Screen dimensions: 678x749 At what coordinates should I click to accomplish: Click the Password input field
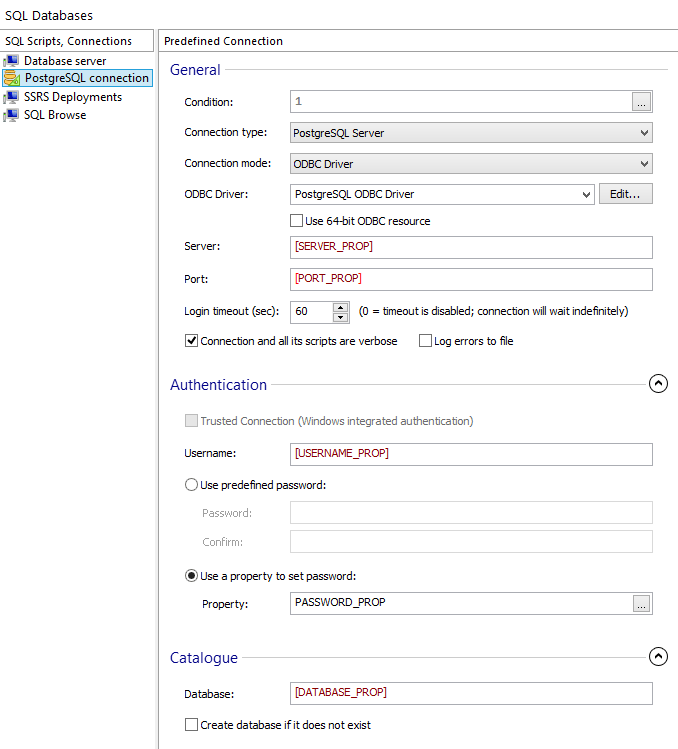click(x=471, y=513)
